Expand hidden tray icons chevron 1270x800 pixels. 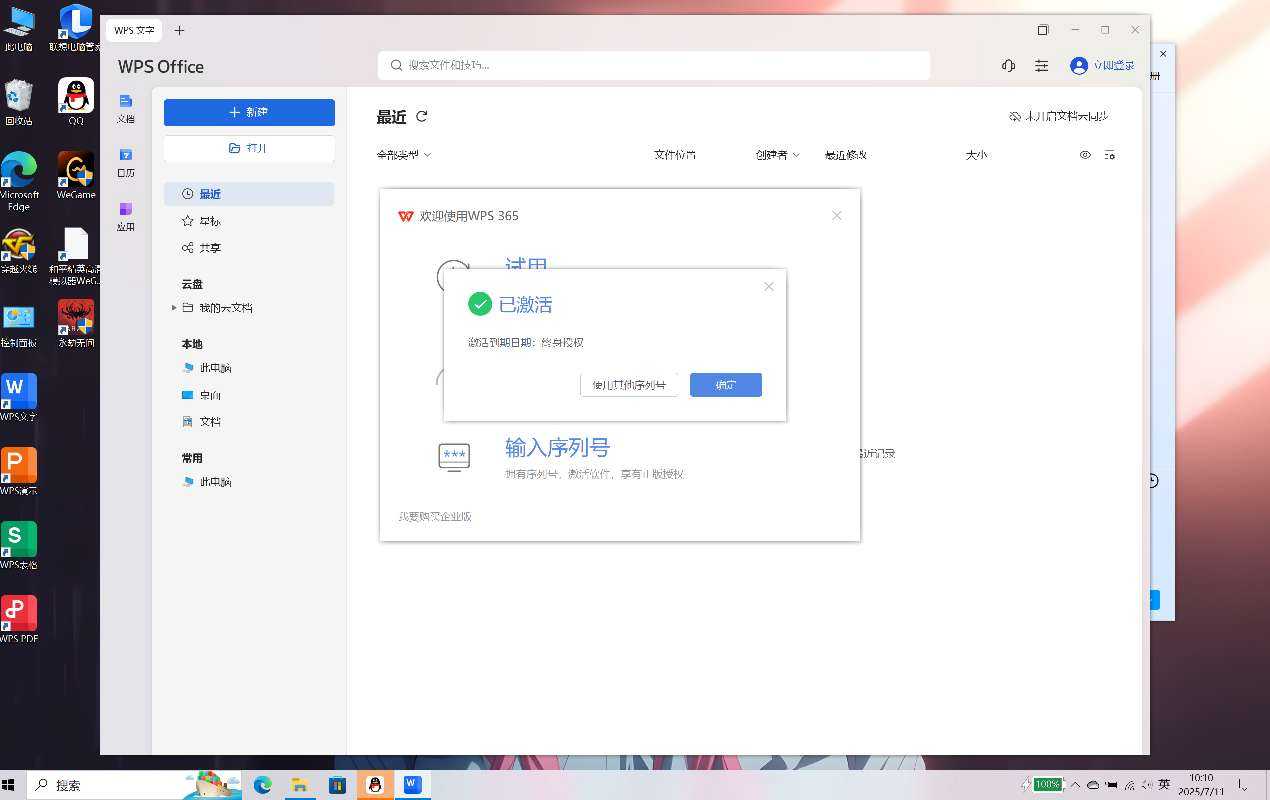pyautogui.click(x=1075, y=785)
